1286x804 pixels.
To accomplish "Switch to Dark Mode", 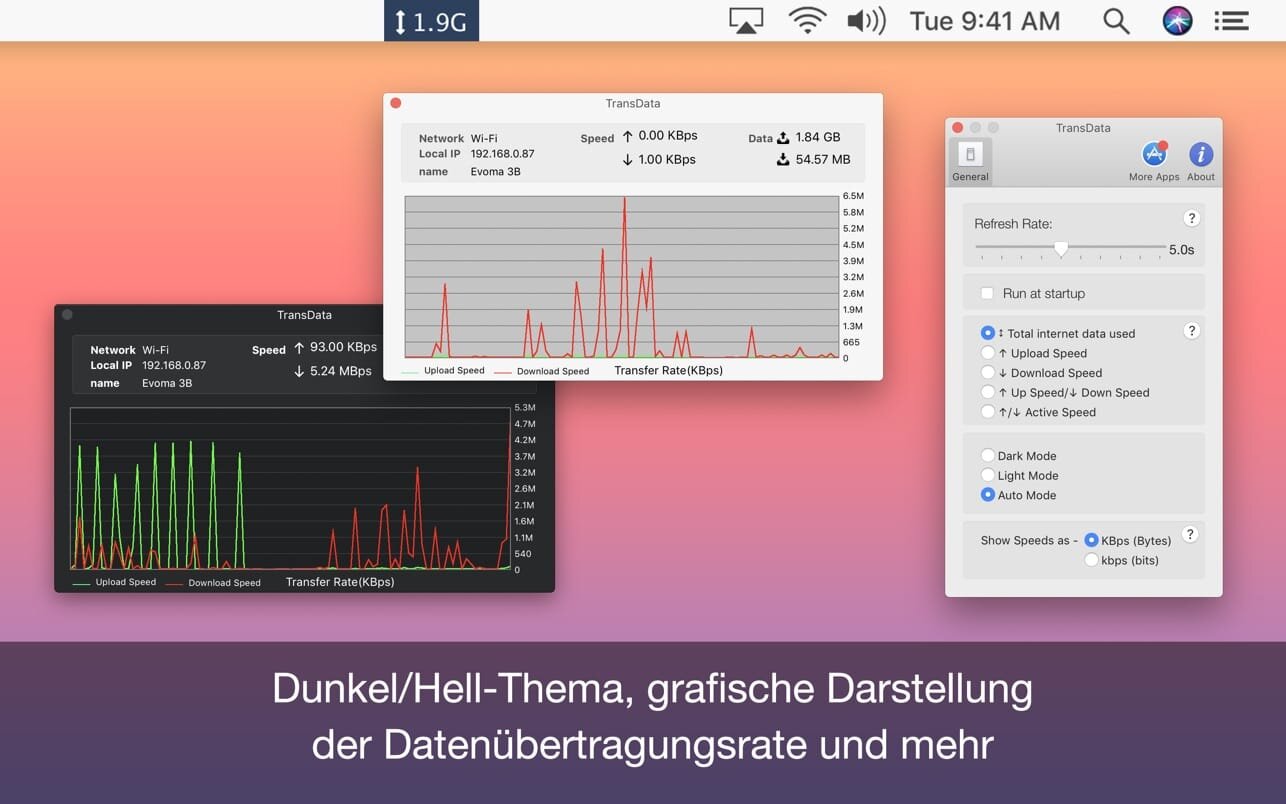I will [x=988, y=456].
